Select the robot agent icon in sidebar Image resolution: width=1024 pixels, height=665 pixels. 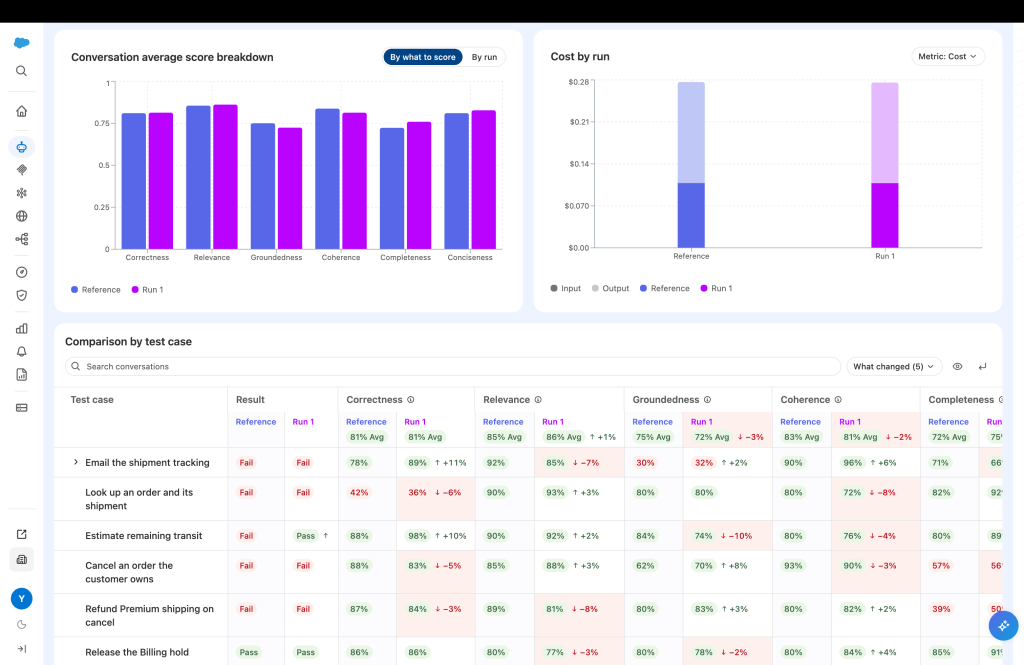[22, 147]
